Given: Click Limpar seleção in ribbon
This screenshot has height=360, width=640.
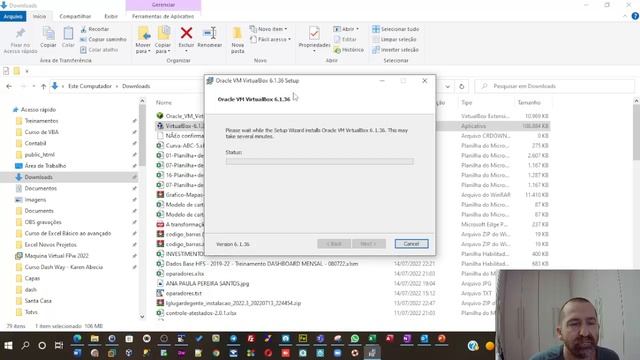Looking at the screenshot, I should point(394,39).
